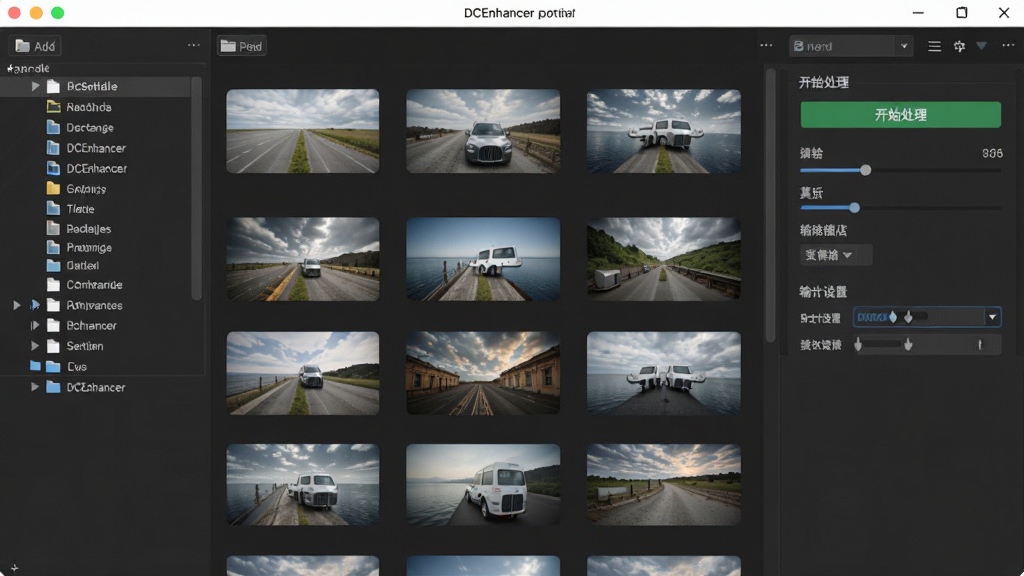Click the green 开始处理 button
This screenshot has width=1024, height=576.
[x=901, y=115]
